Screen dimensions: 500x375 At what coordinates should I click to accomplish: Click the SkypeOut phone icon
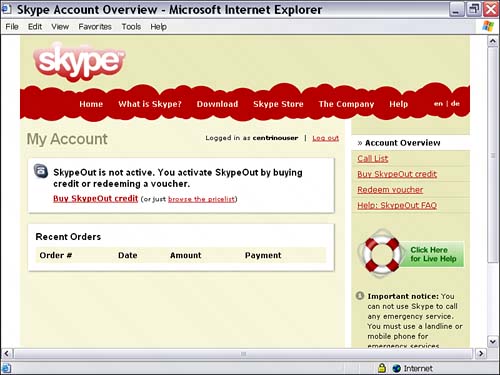pyautogui.click(x=41, y=171)
